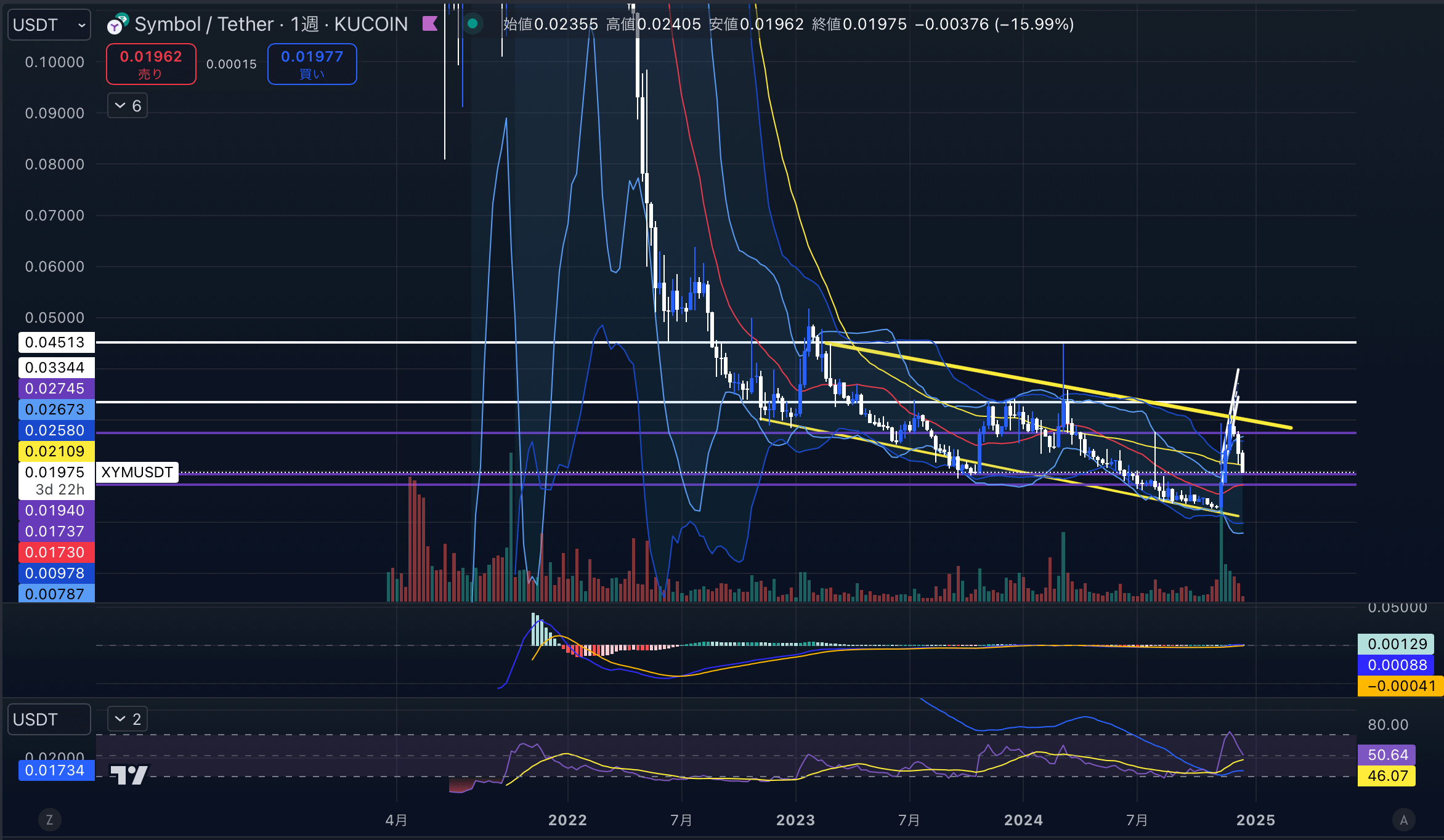Click the 2025 time axis label
Viewport: 1444px width, 840px height.
1255,820
